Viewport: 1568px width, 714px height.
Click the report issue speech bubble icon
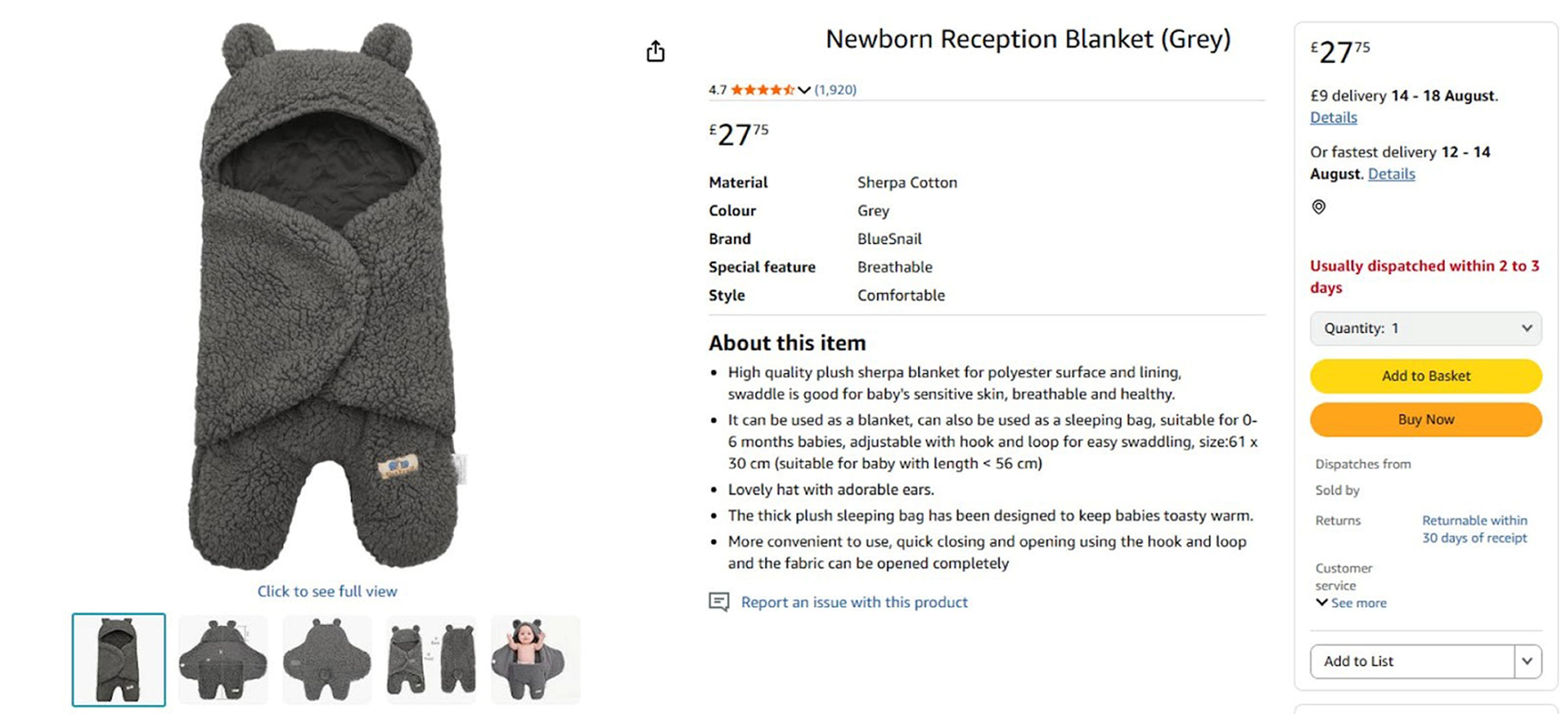[x=719, y=602]
